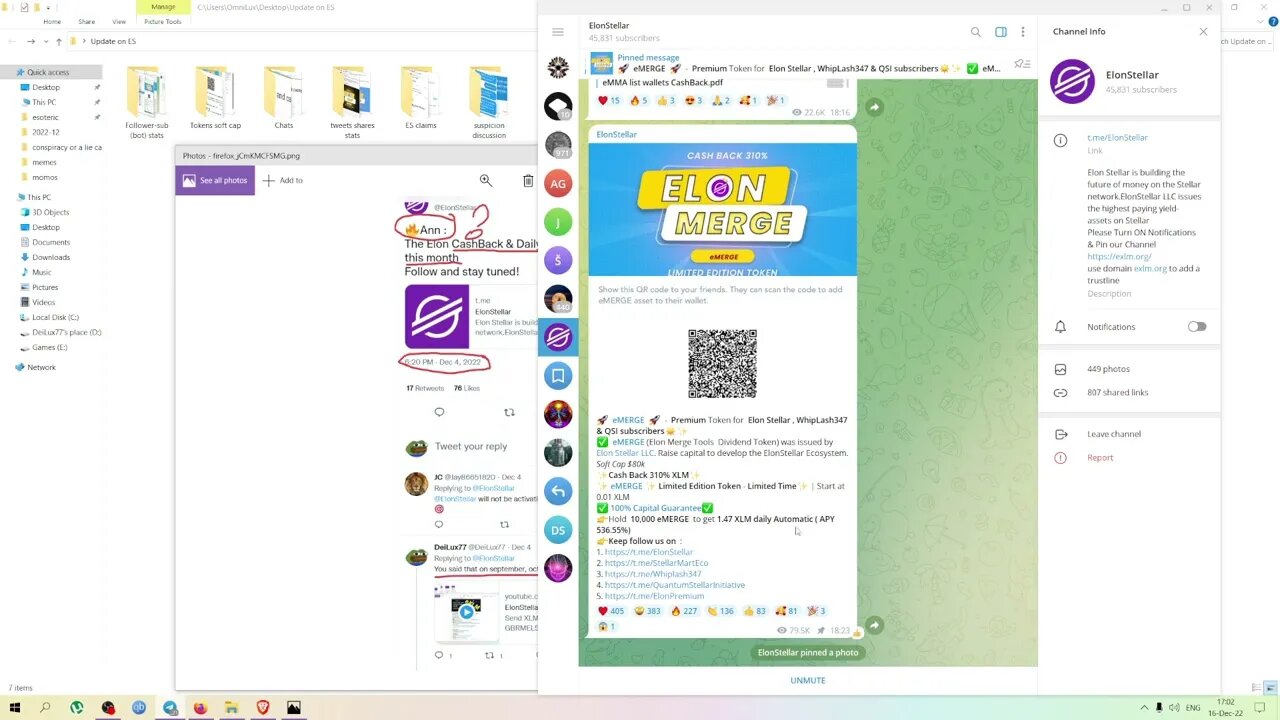Open Elon Stellar LLC link in the post
This screenshot has height=720, width=1280.
(x=625, y=453)
